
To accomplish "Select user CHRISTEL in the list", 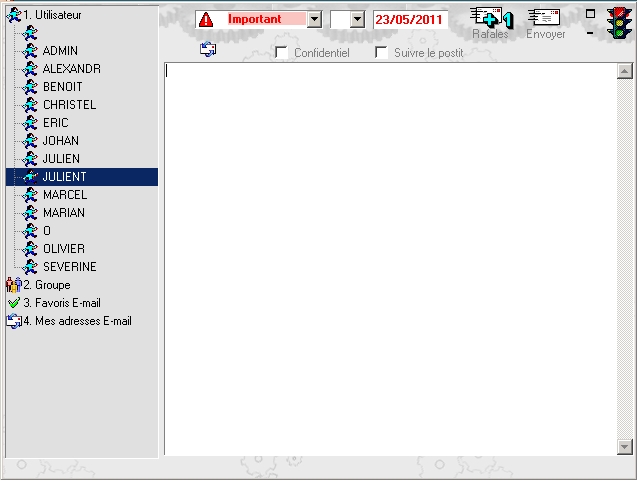I will [69, 105].
